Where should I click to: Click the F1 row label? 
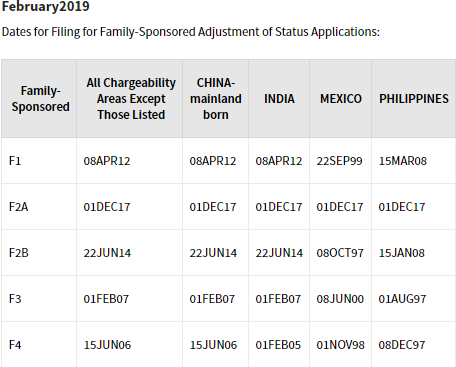15,161
